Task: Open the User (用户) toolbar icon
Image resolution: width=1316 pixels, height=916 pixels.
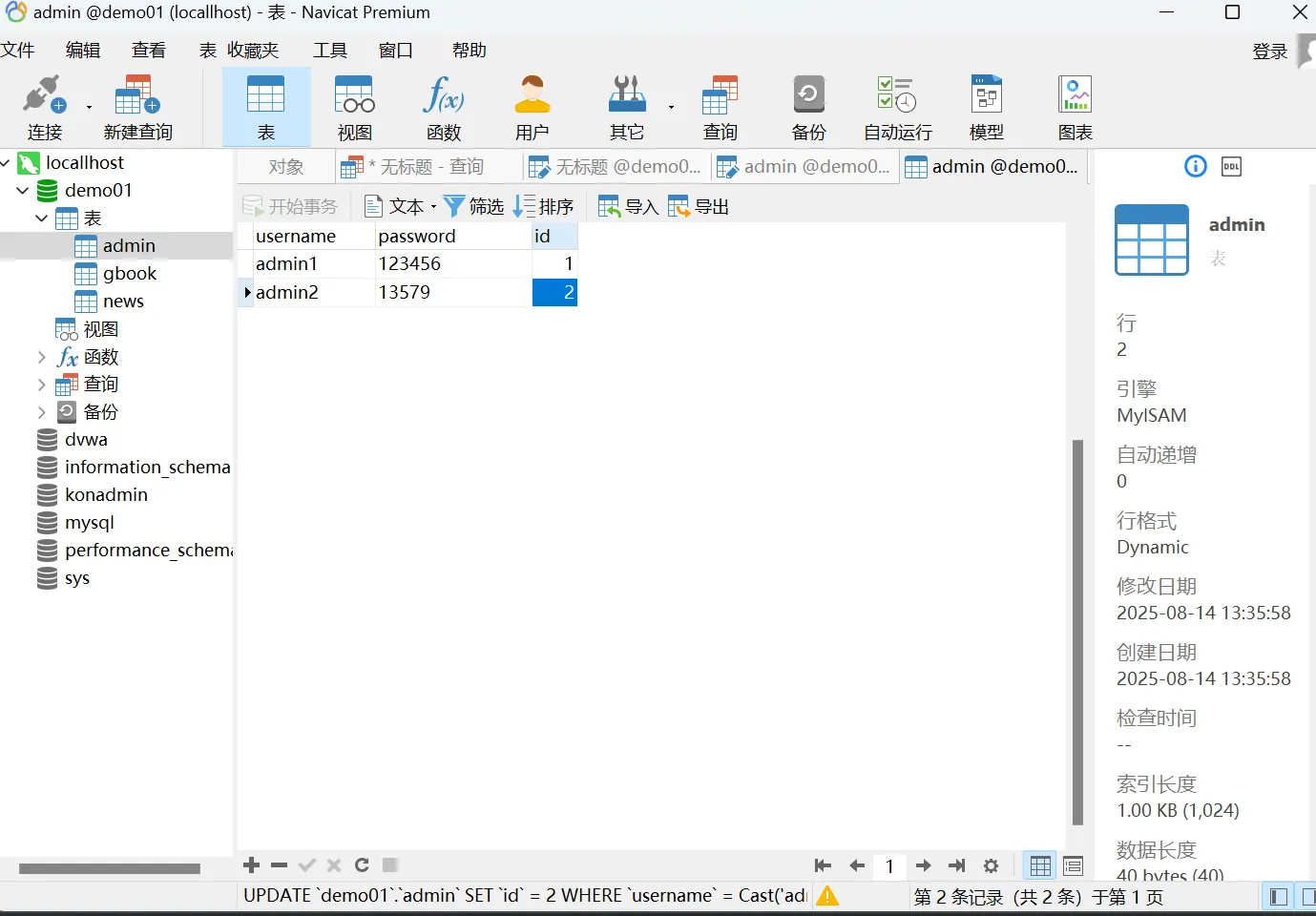Action: [x=532, y=107]
